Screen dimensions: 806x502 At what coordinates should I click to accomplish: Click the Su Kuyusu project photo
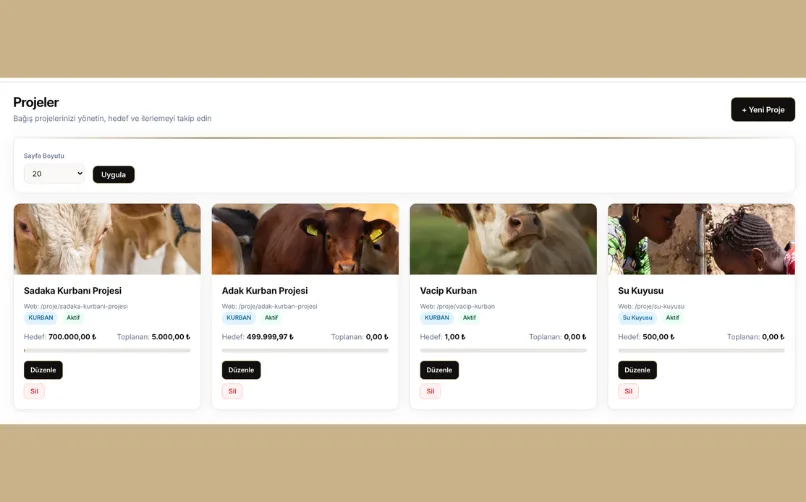(x=701, y=239)
